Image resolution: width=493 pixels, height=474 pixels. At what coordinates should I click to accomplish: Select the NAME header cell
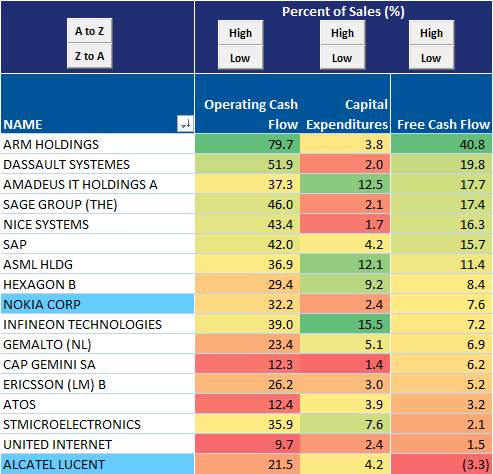pyautogui.click(x=97, y=104)
